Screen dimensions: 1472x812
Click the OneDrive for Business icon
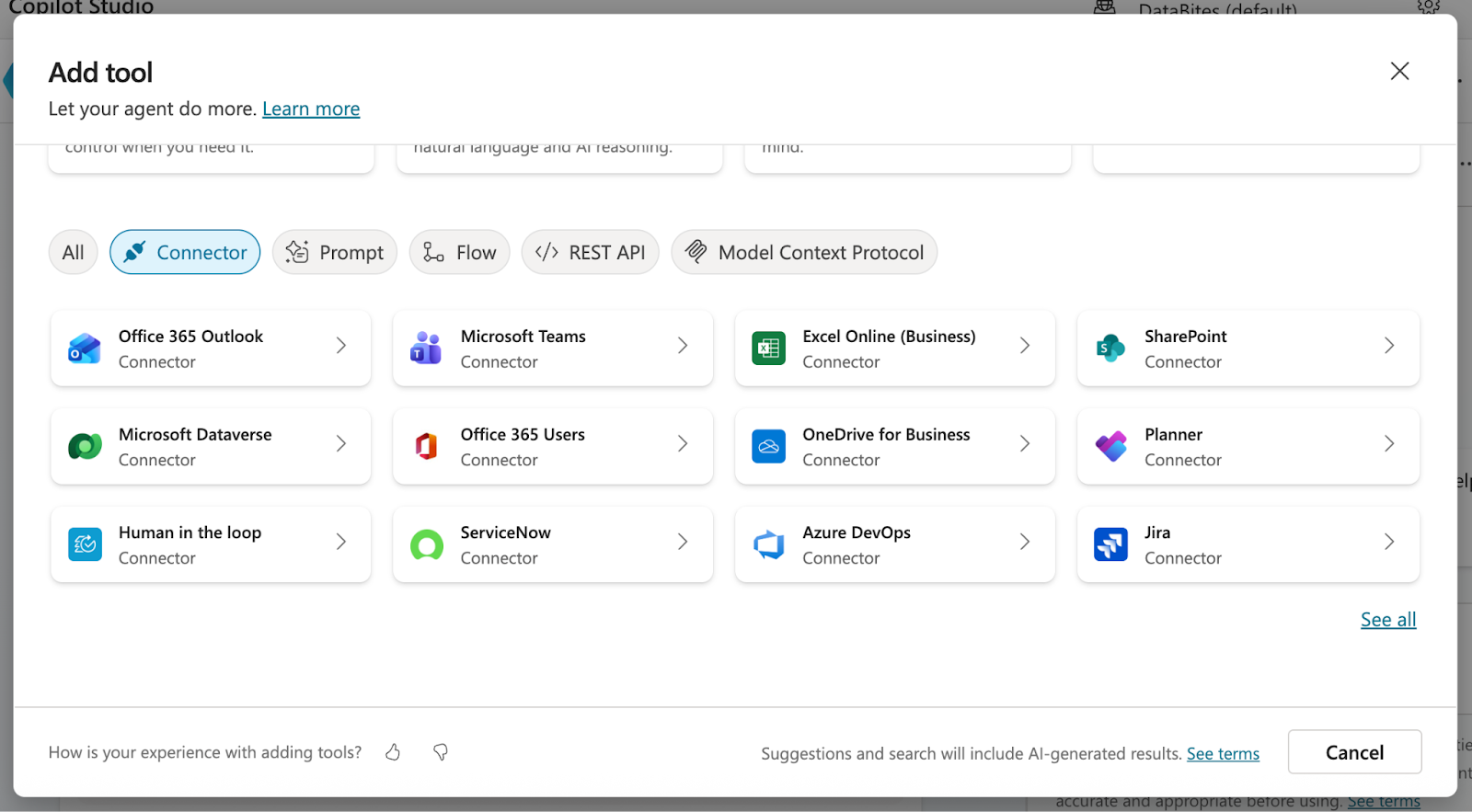tap(768, 447)
